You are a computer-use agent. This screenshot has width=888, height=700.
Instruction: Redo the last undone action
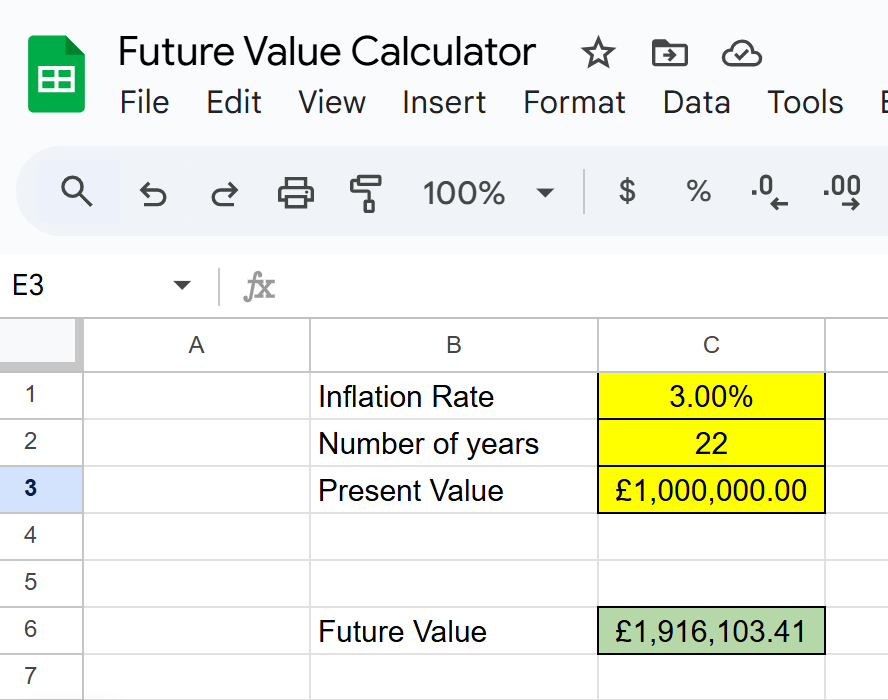coord(224,192)
